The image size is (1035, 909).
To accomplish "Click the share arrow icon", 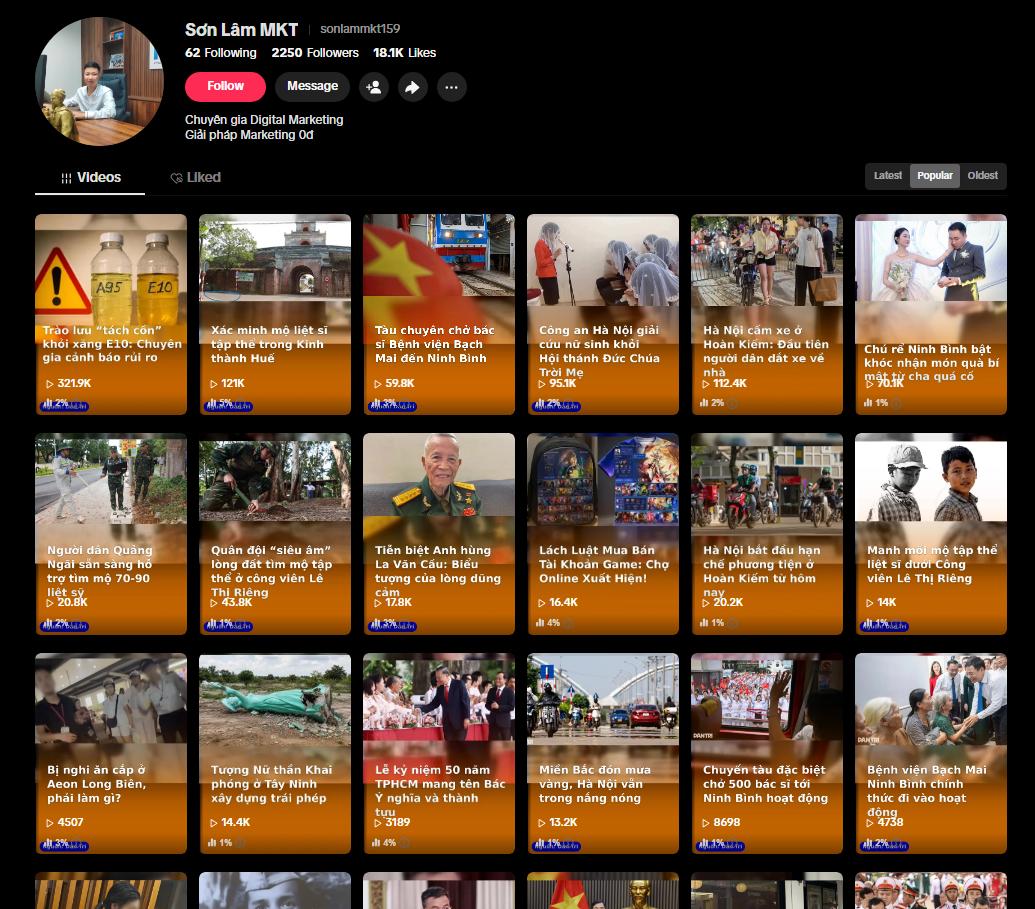I will 413,87.
